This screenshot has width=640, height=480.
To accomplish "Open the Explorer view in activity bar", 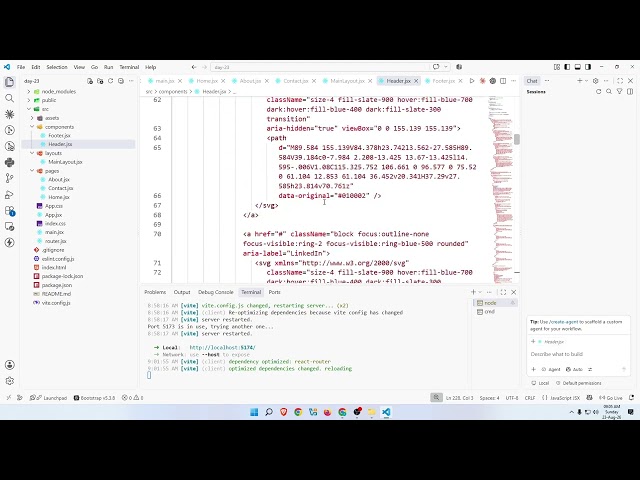I will point(9,82).
